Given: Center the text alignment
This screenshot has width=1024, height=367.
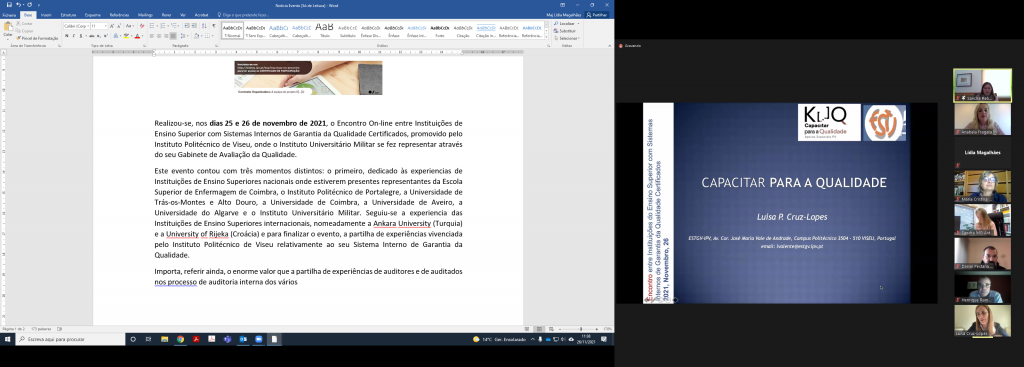Looking at the screenshot, I should click(x=159, y=36).
